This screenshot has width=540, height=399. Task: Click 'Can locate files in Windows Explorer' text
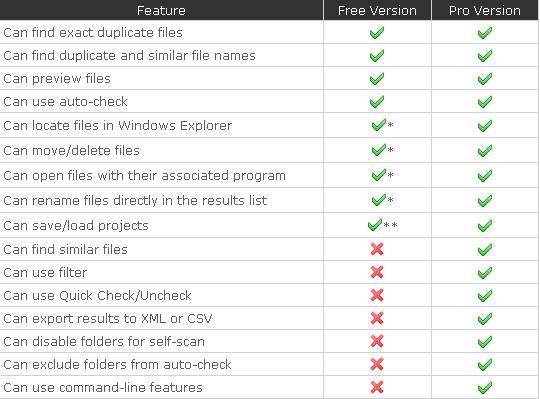point(117,125)
